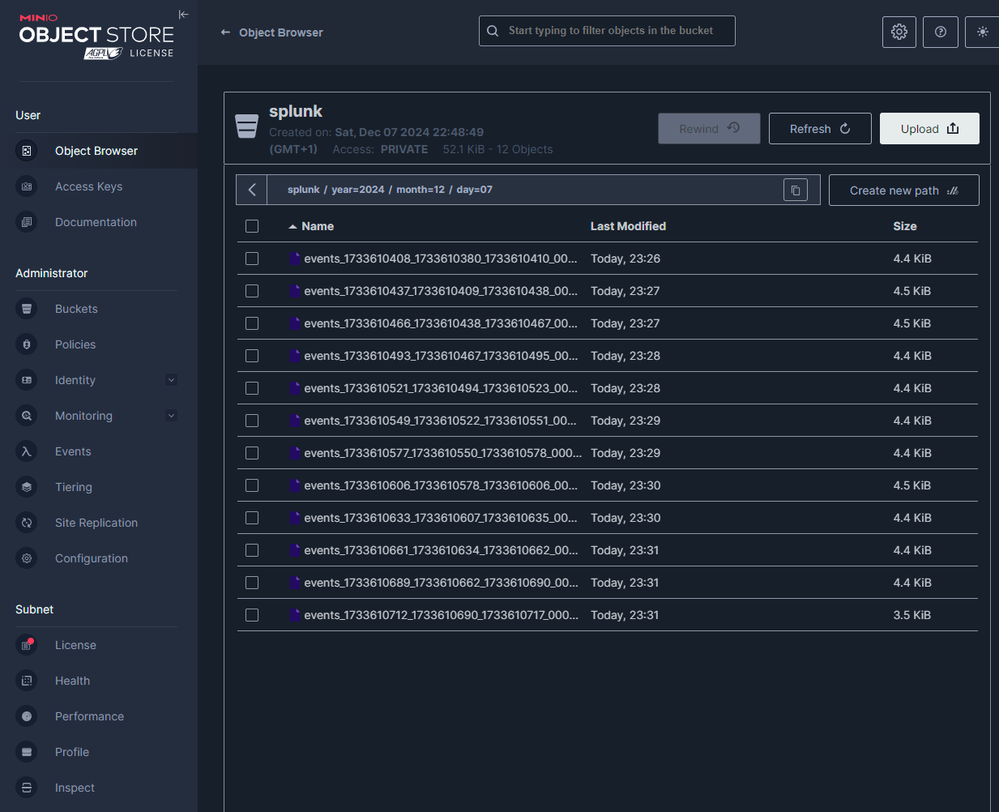Navigate to month=12 in breadcrumb path
Viewport: 999px width, 812px height.
420,190
